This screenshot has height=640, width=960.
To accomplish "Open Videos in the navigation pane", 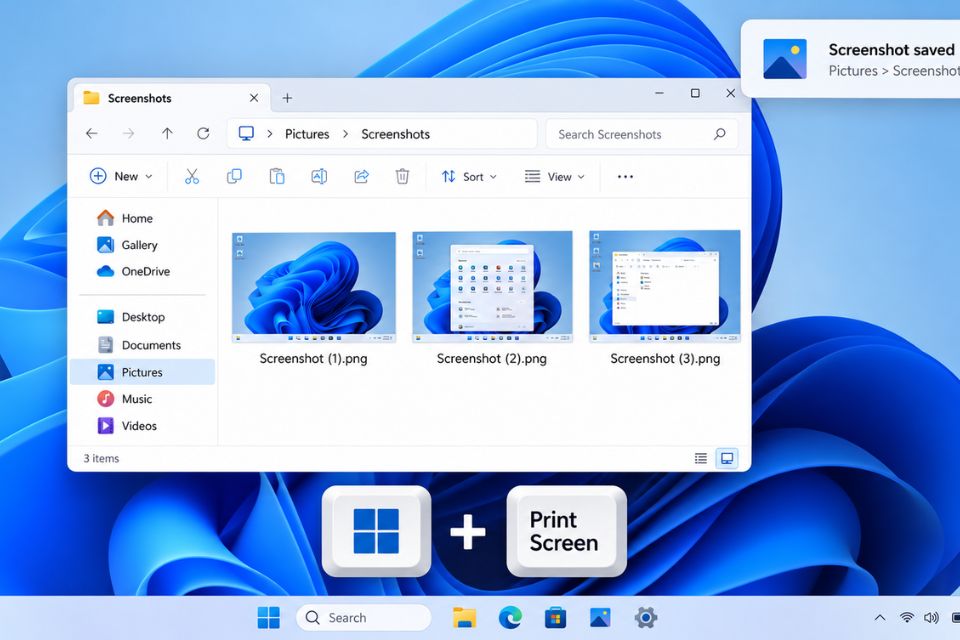I will point(143,426).
